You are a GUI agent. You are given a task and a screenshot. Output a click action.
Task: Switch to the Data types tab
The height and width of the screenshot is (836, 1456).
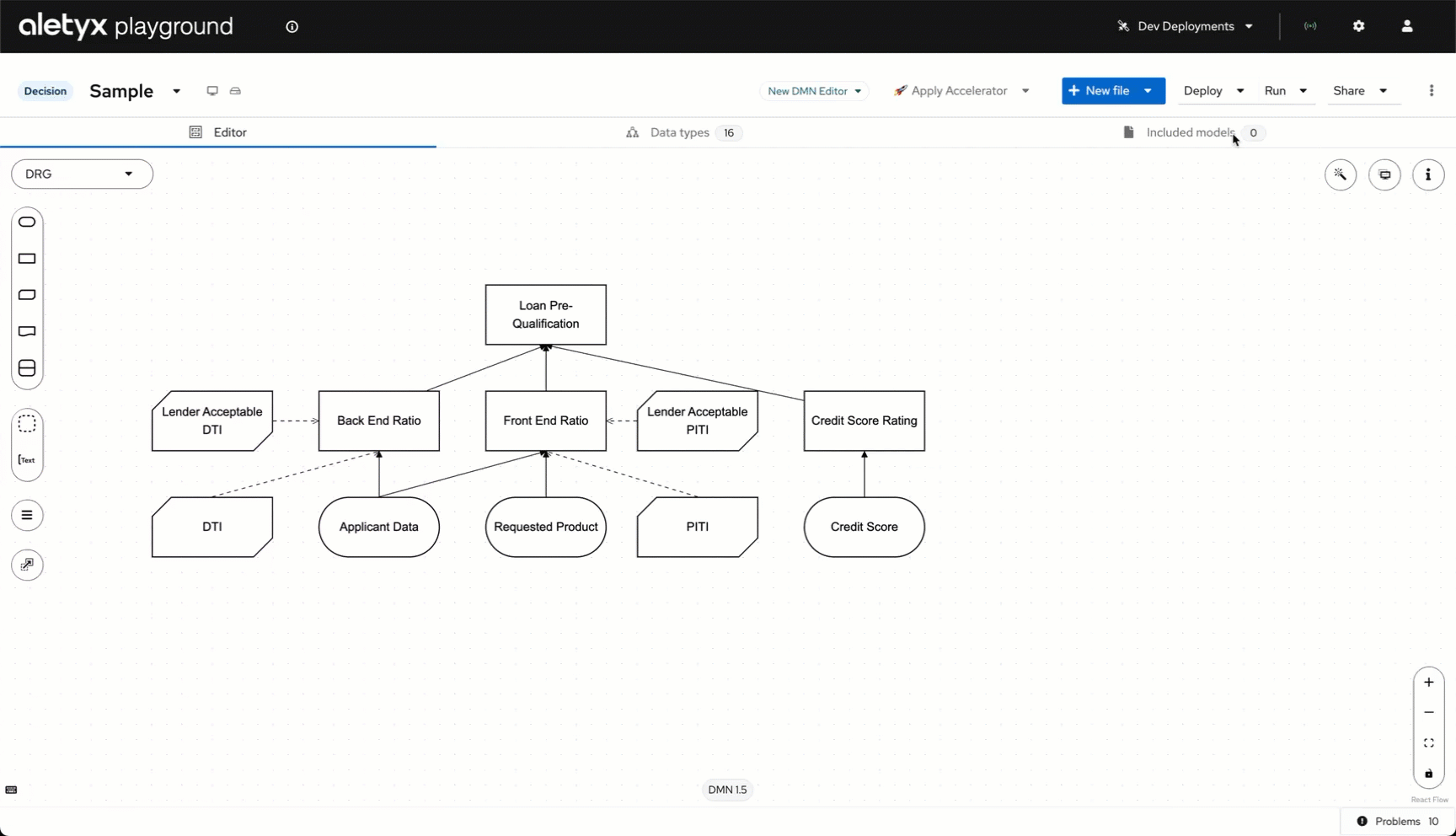pyautogui.click(x=680, y=132)
